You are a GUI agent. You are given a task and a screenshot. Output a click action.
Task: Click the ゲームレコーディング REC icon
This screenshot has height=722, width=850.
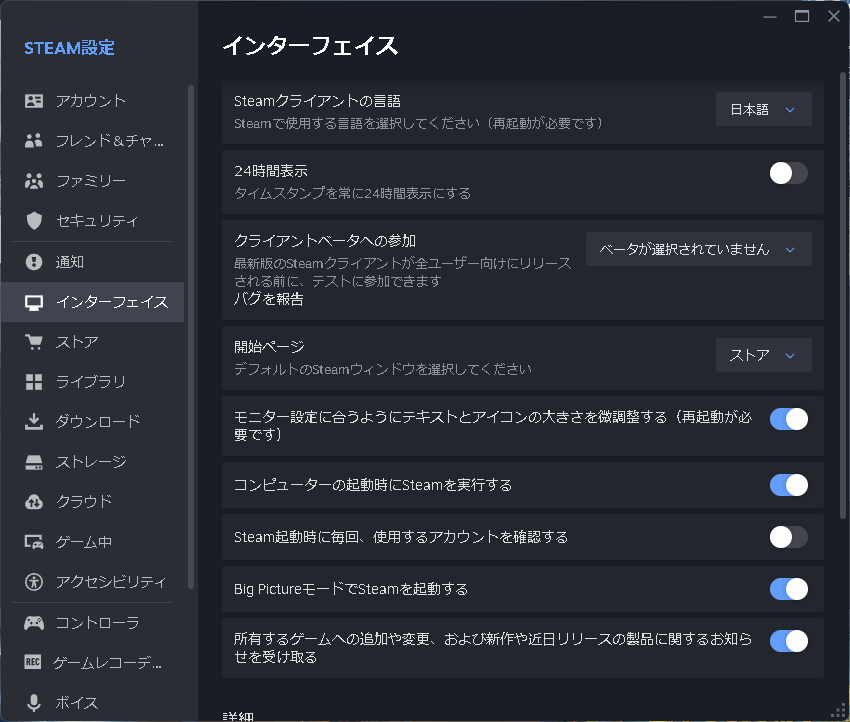33,662
